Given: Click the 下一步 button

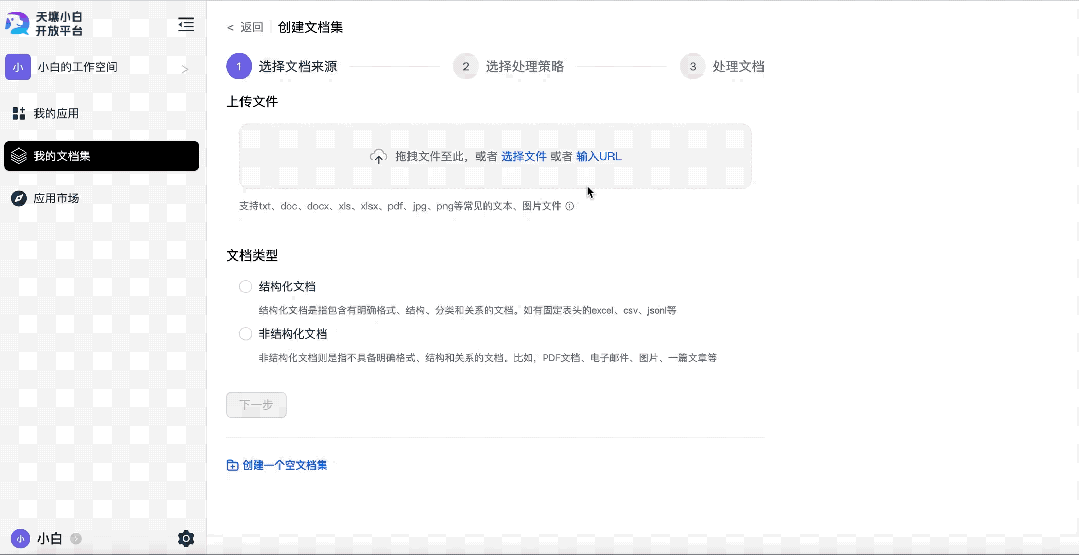Looking at the screenshot, I should [x=256, y=405].
